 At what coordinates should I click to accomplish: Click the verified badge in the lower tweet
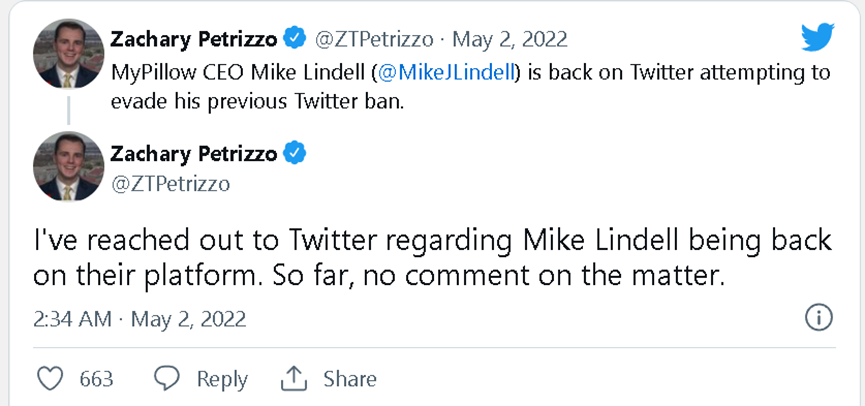tap(294, 154)
